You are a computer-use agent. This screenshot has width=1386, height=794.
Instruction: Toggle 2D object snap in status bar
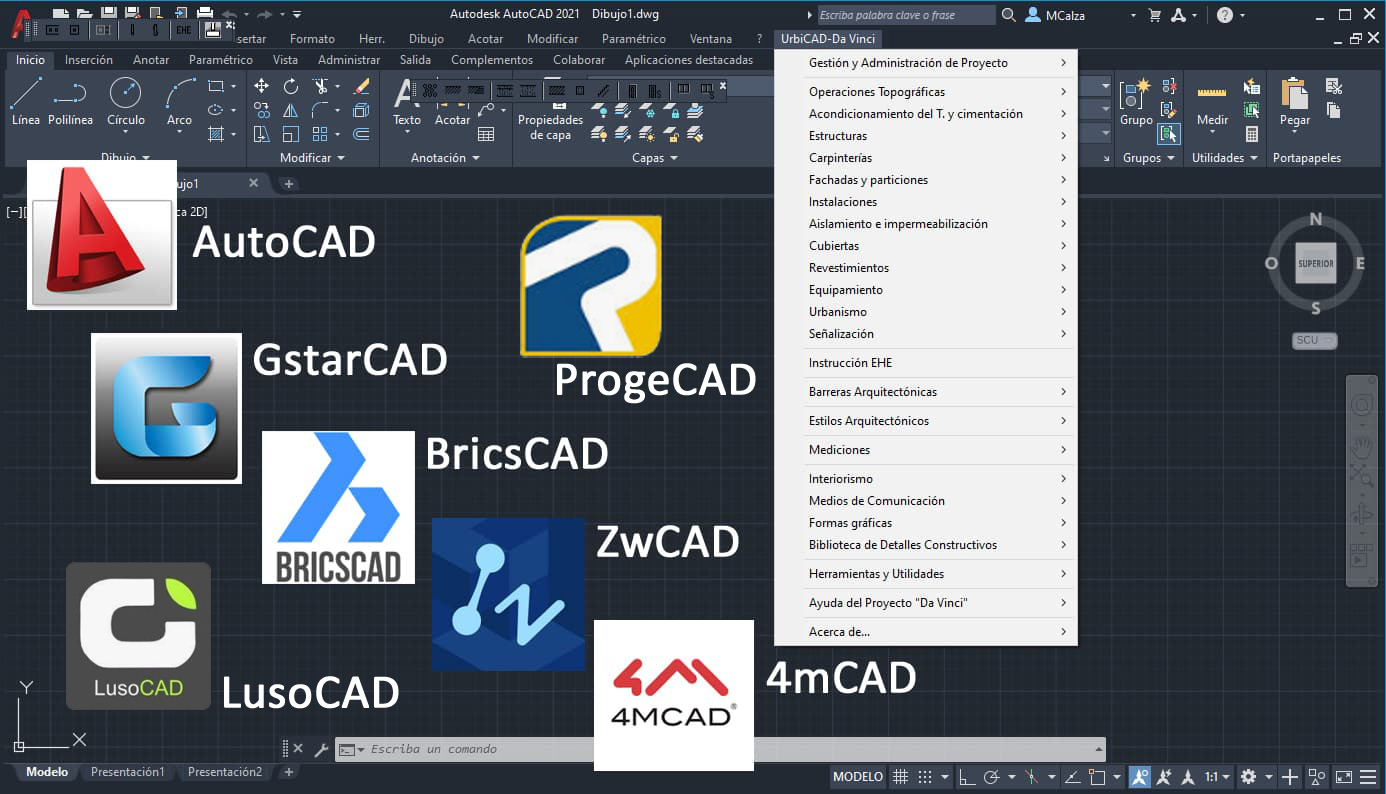click(1097, 777)
